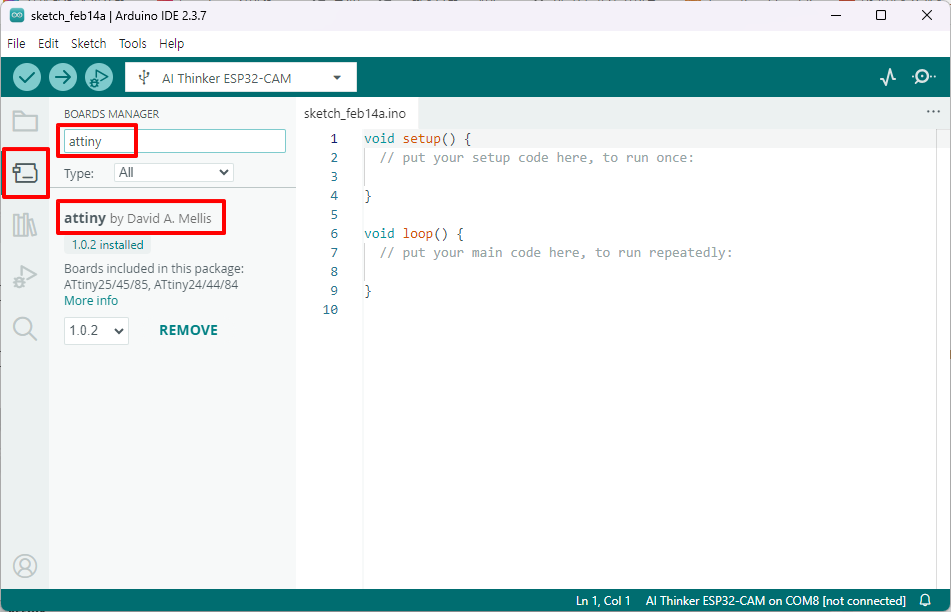Click the attiny by David A. Mellis title
This screenshot has height=612, width=951.
(x=138, y=218)
